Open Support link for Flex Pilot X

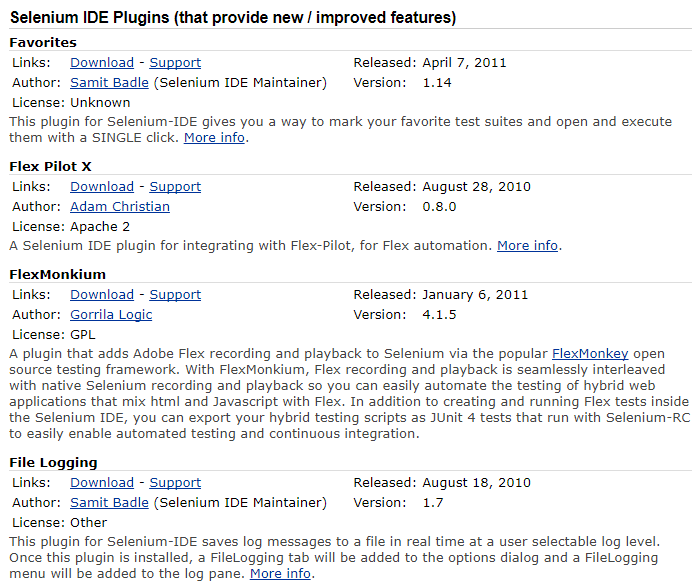[175, 186]
